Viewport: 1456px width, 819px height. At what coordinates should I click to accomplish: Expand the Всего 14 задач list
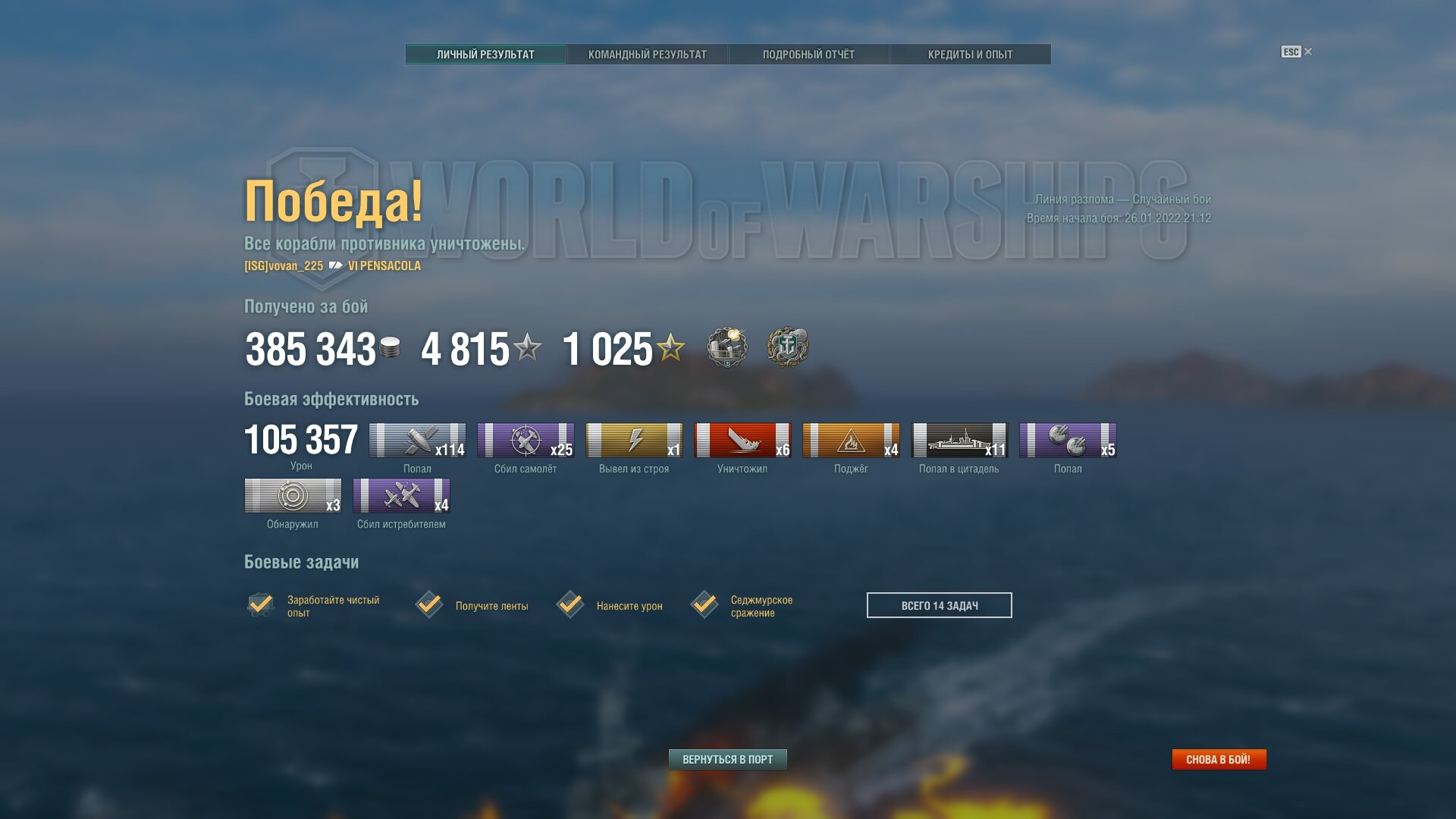point(940,605)
